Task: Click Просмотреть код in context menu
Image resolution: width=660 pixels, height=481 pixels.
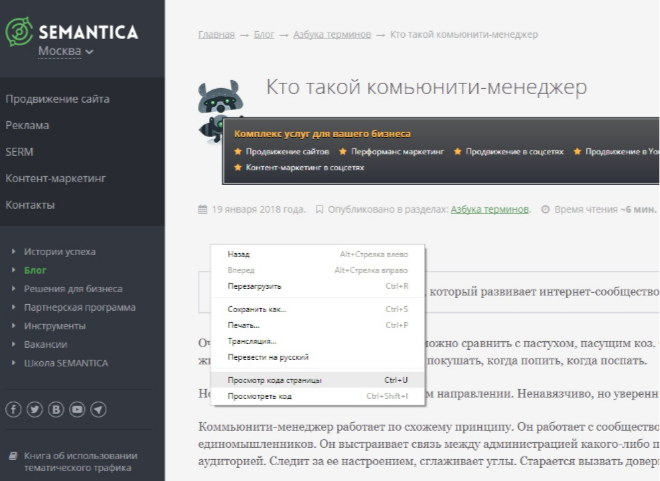Action: pyautogui.click(x=259, y=396)
